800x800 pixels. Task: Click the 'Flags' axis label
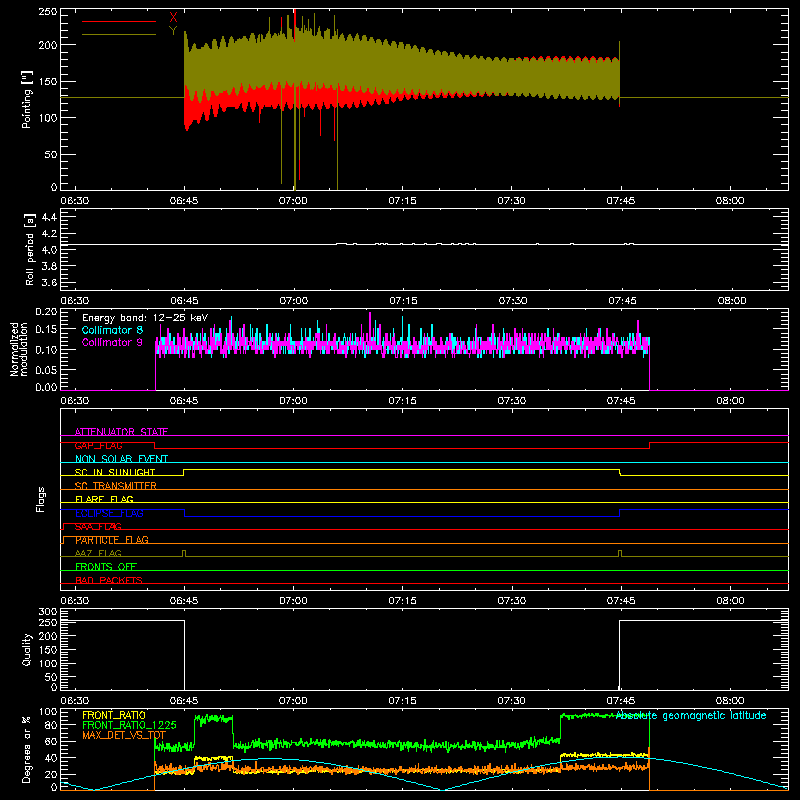pyautogui.click(x=41, y=499)
